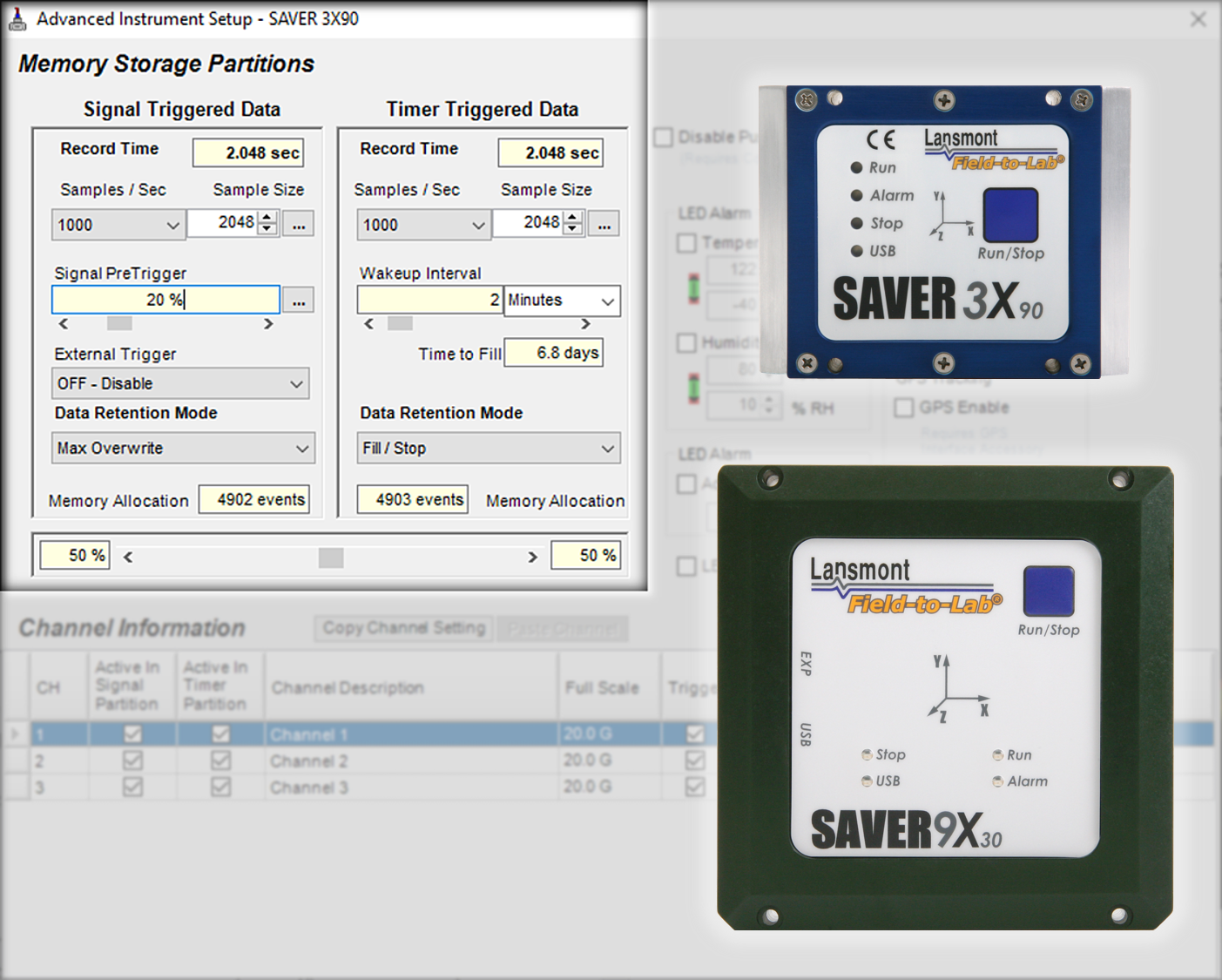Click the right 50 % allocation field
The width and height of the screenshot is (1222, 980).
click(x=586, y=555)
